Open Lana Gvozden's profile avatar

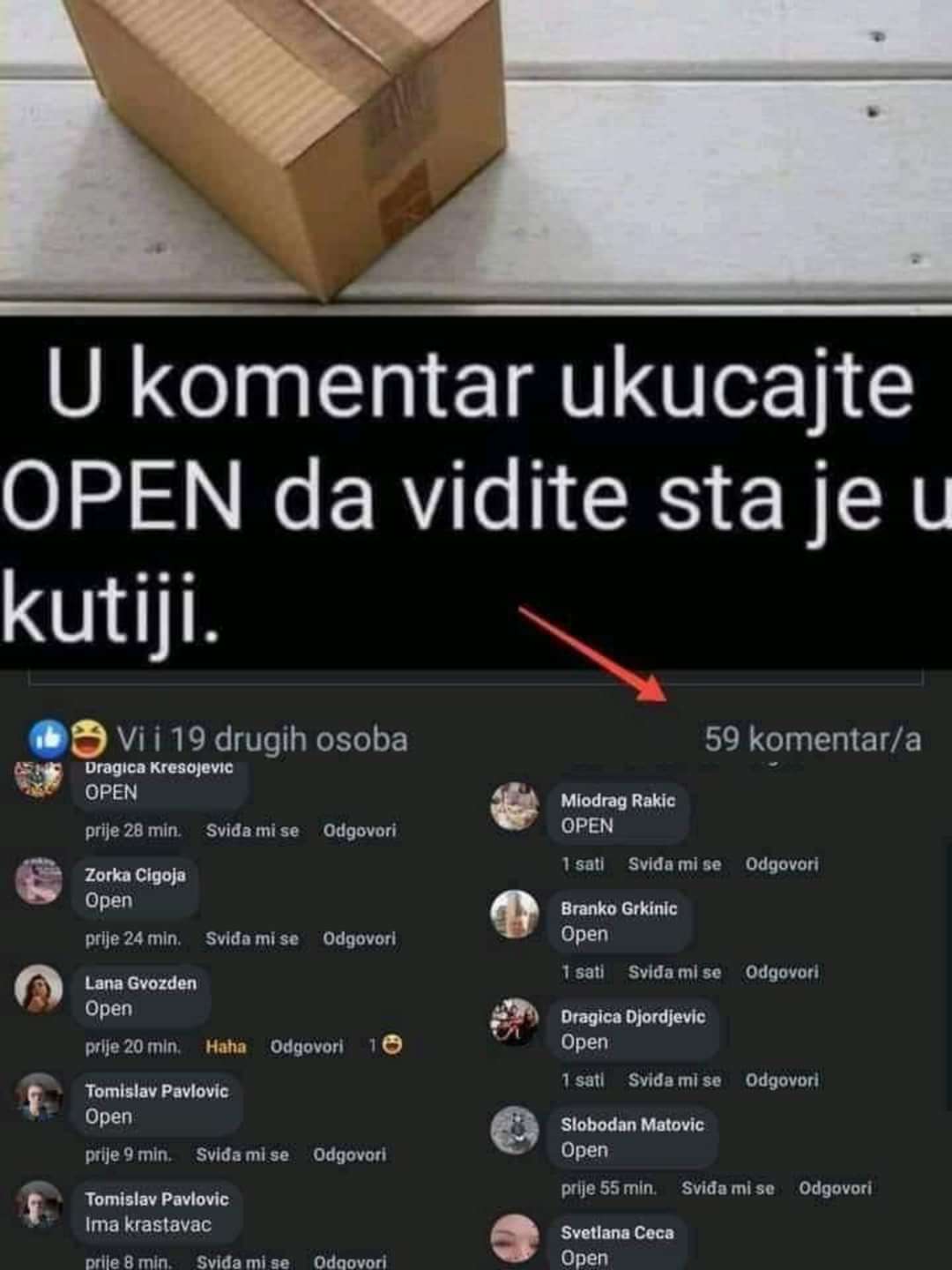click(x=39, y=989)
